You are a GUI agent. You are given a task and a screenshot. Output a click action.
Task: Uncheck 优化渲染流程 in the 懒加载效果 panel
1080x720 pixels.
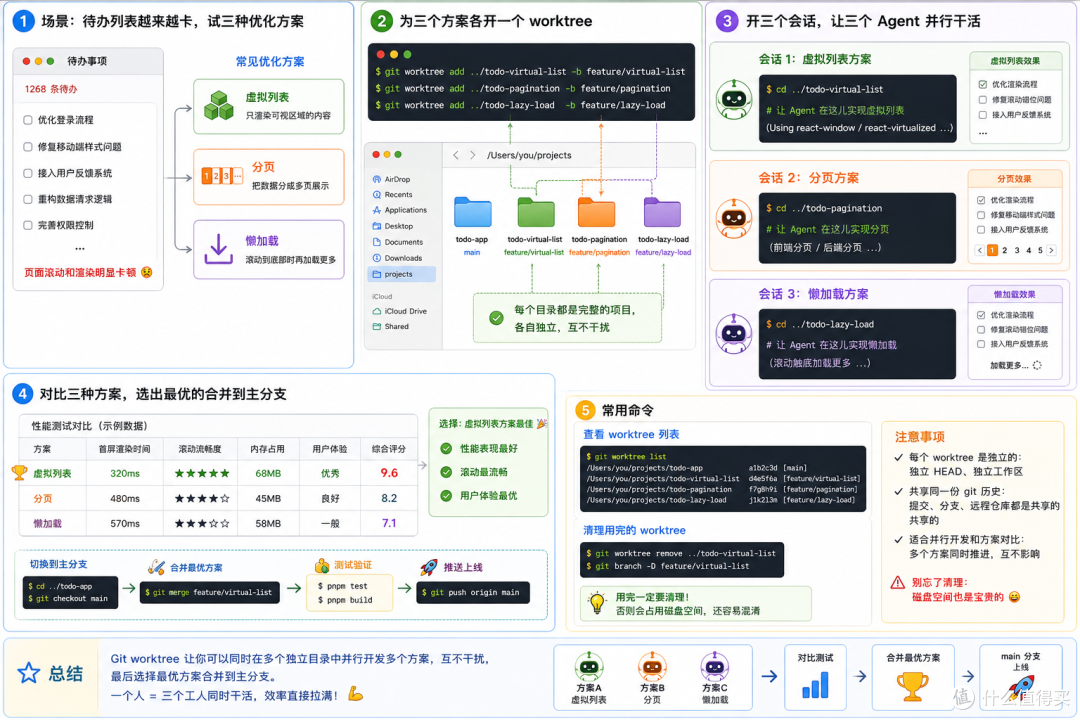[x=981, y=315]
